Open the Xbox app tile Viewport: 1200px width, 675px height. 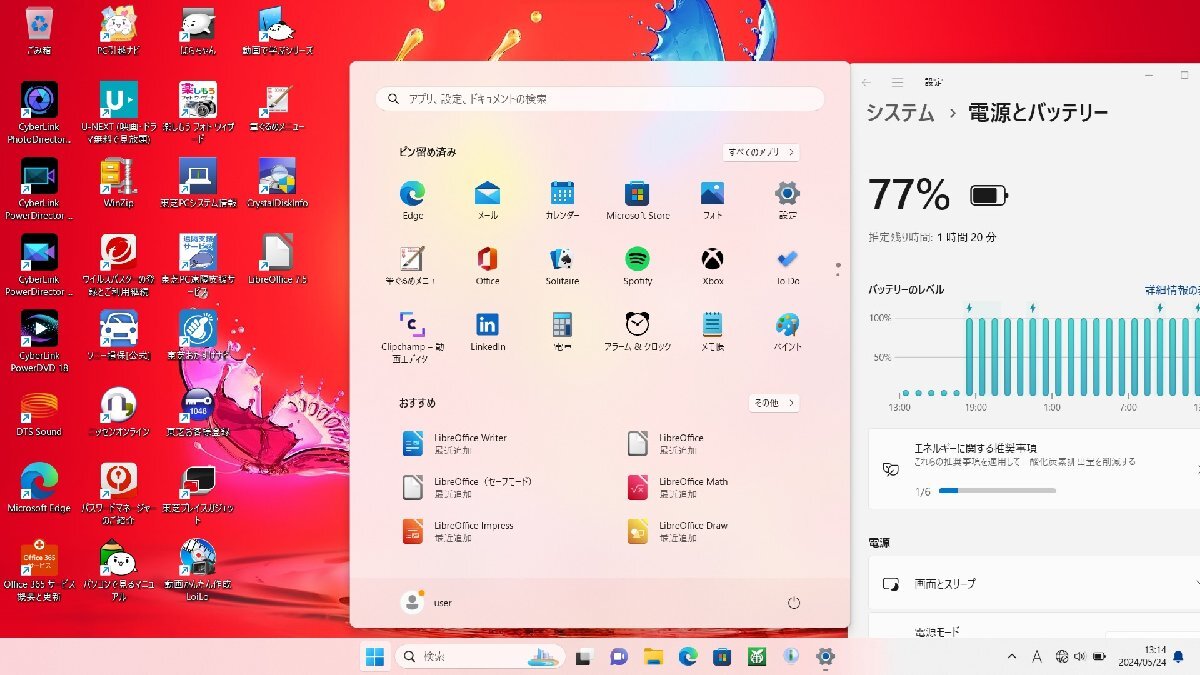[x=712, y=266]
